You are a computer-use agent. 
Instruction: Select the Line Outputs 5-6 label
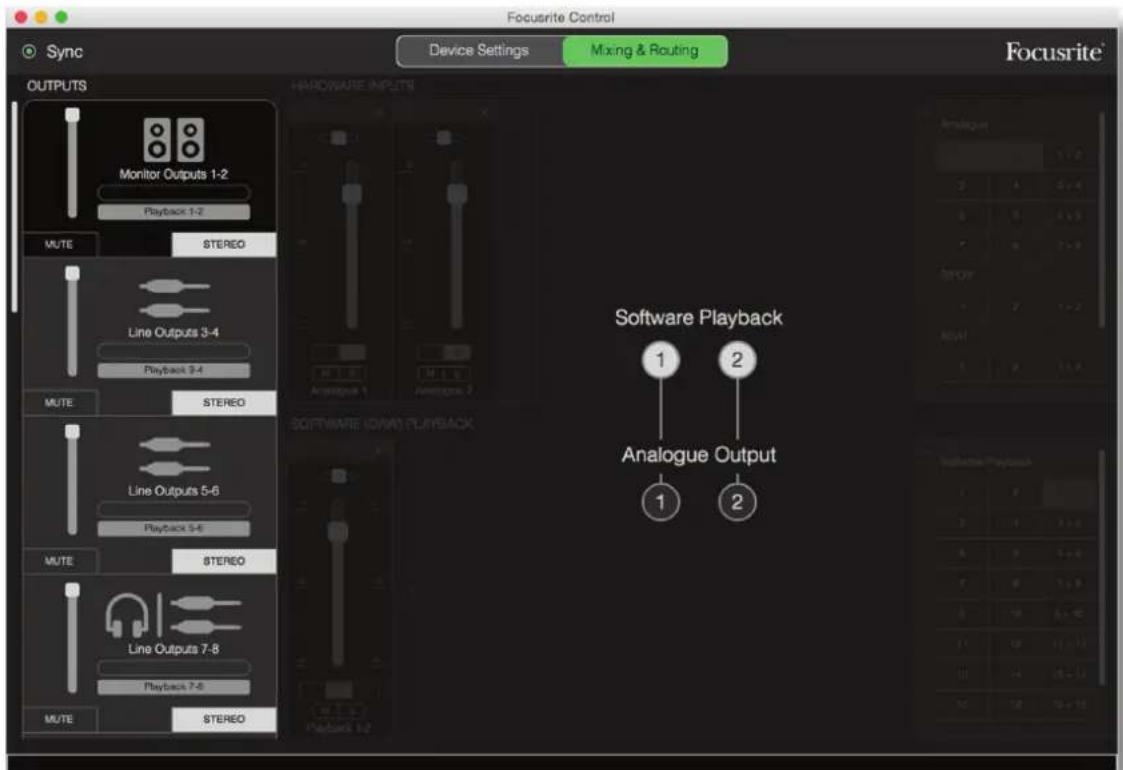coord(173,491)
